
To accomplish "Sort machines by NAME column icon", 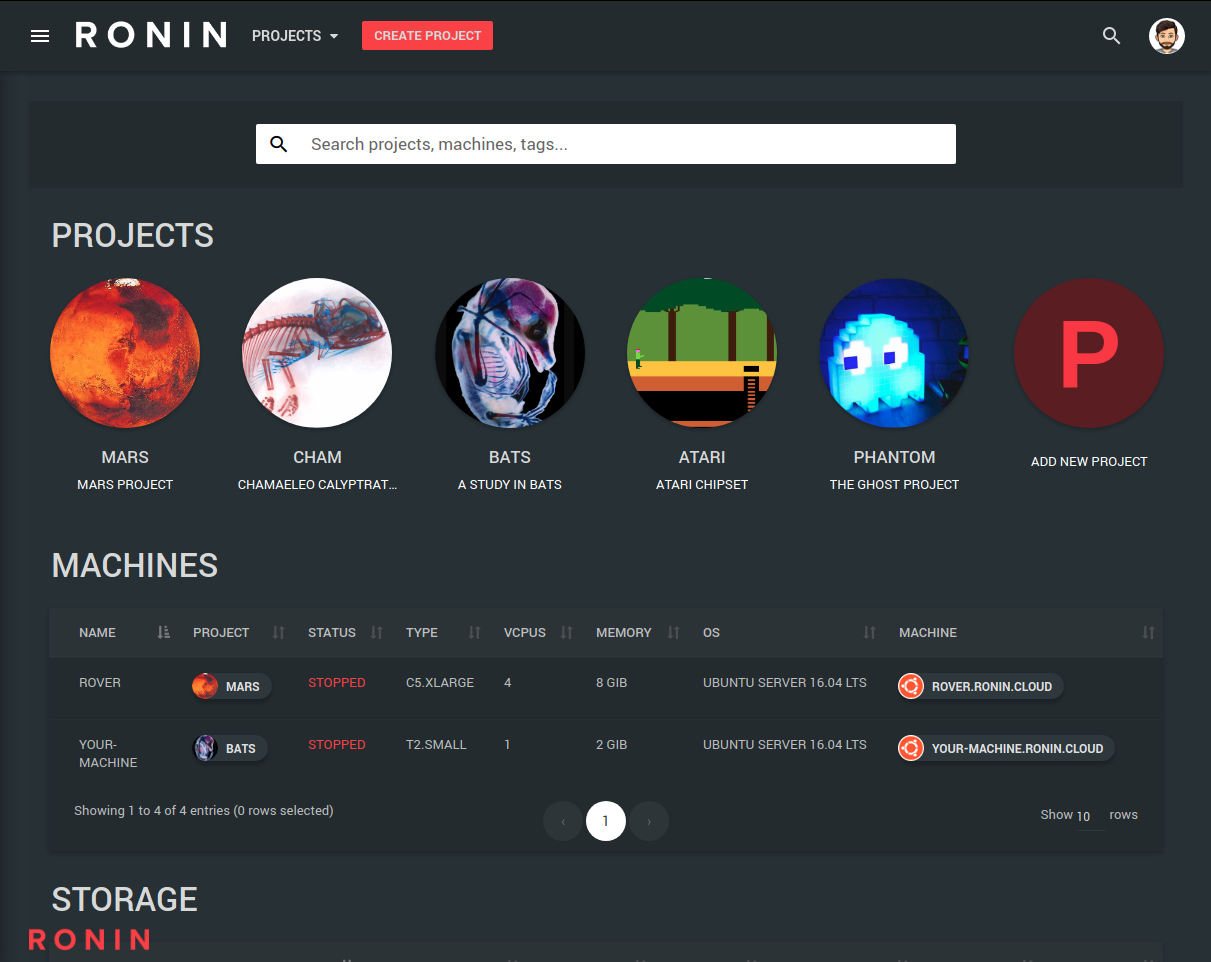I will [x=164, y=632].
